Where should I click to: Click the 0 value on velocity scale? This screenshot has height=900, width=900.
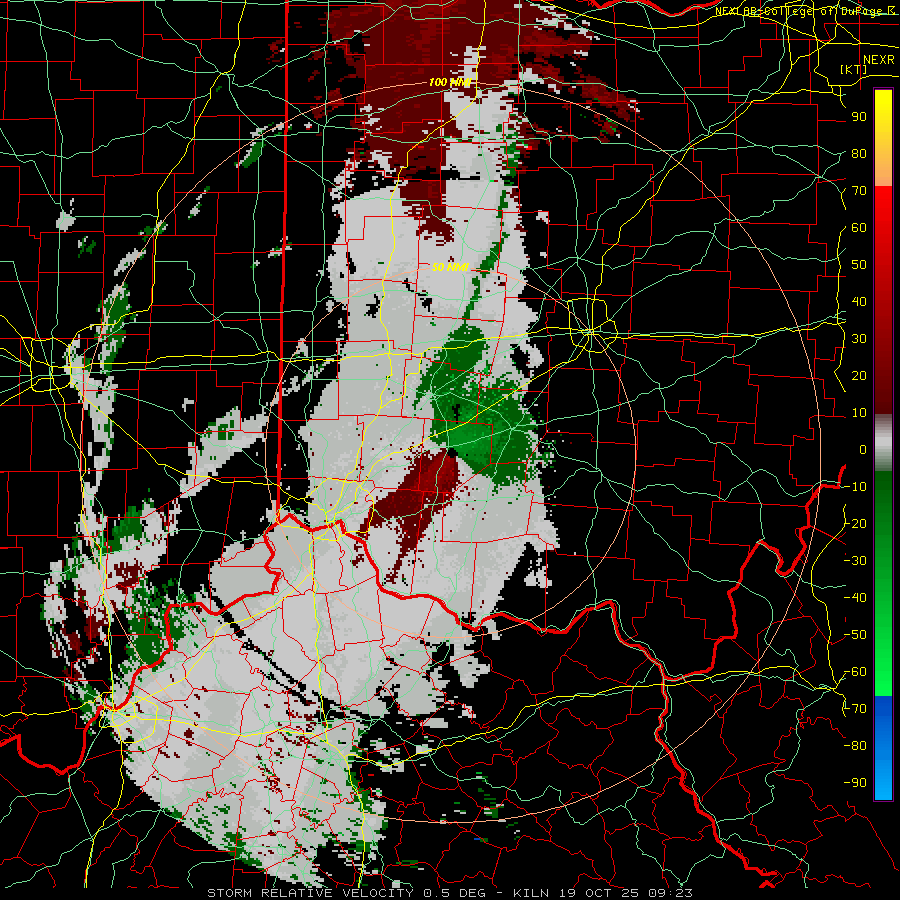click(x=863, y=450)
